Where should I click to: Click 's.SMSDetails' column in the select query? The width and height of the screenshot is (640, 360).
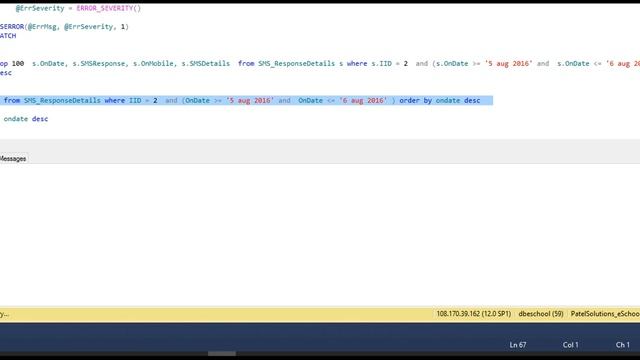pos(205,64)
